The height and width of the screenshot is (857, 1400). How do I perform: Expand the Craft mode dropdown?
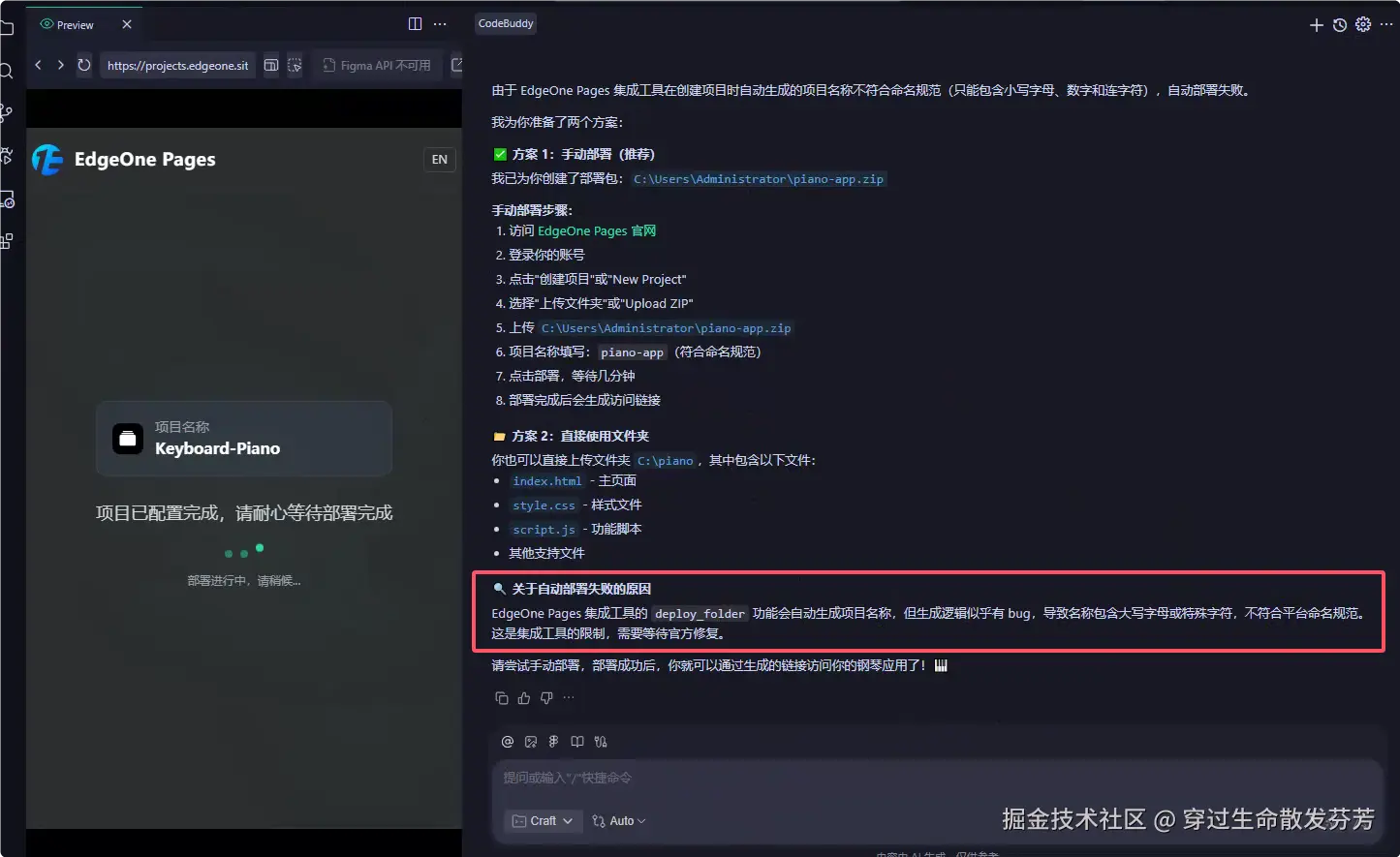click(x=544, y=820)
